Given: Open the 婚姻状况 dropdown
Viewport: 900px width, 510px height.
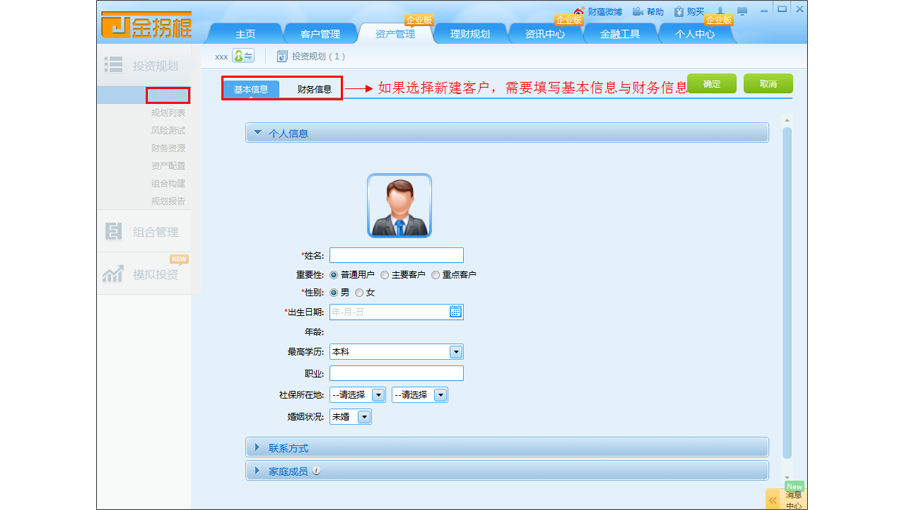Looking at the screenshot, I should coord(364,417).
